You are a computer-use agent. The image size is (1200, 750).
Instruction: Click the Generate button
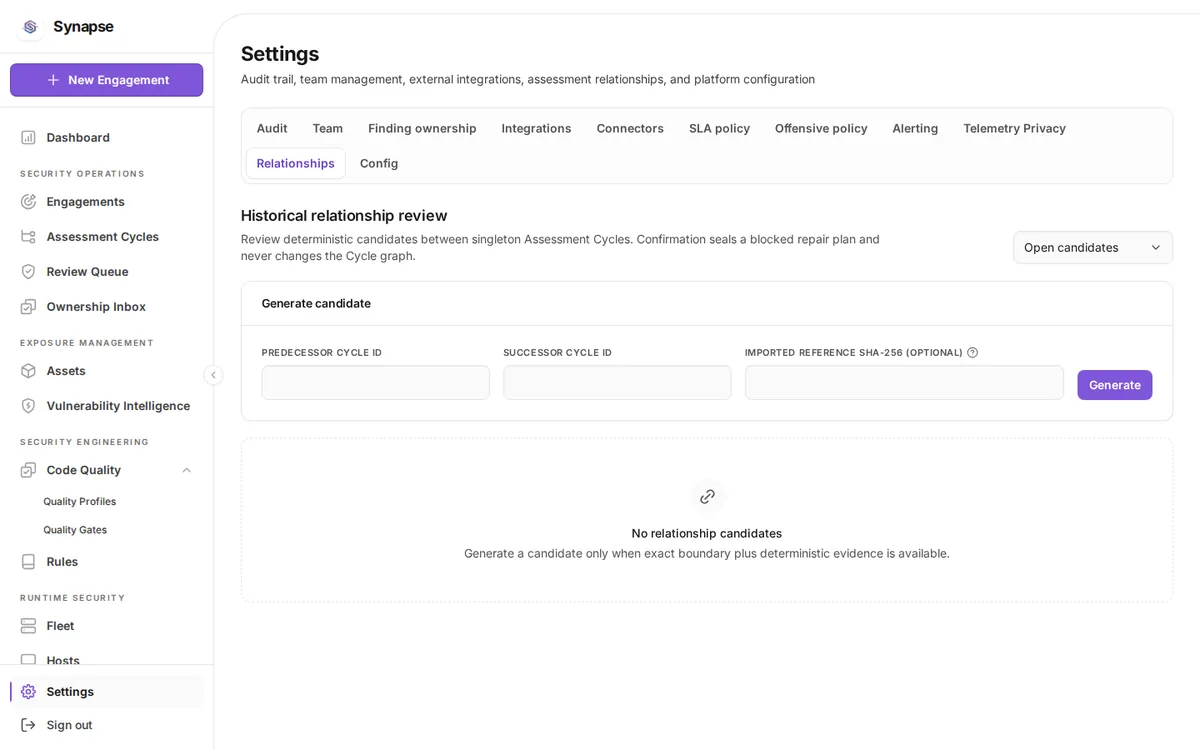(1114, 385)
